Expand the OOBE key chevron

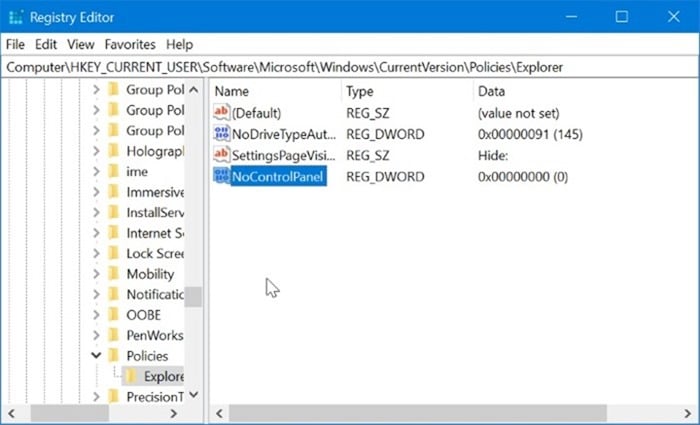point(96,315)
